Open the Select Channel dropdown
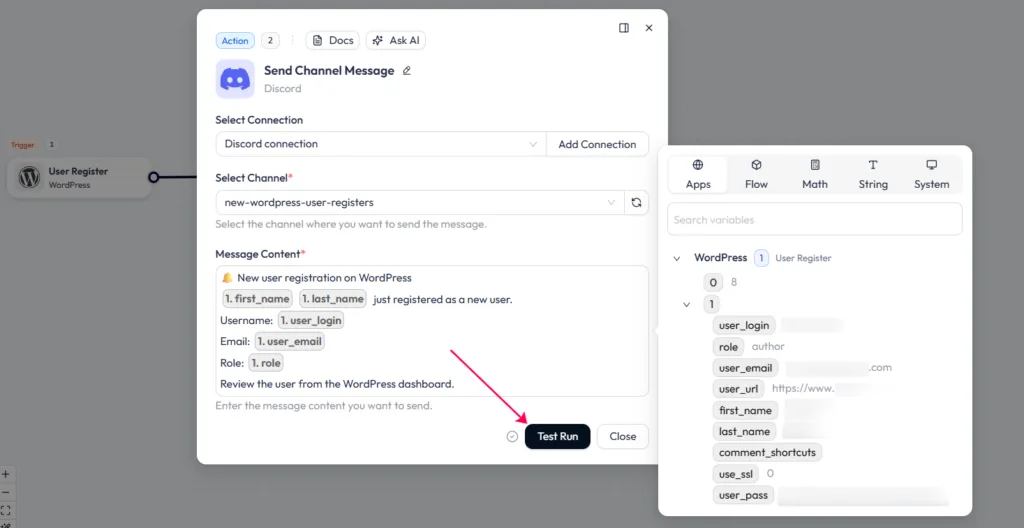This screenshot has height=528, width=1024. coord(420,203)
